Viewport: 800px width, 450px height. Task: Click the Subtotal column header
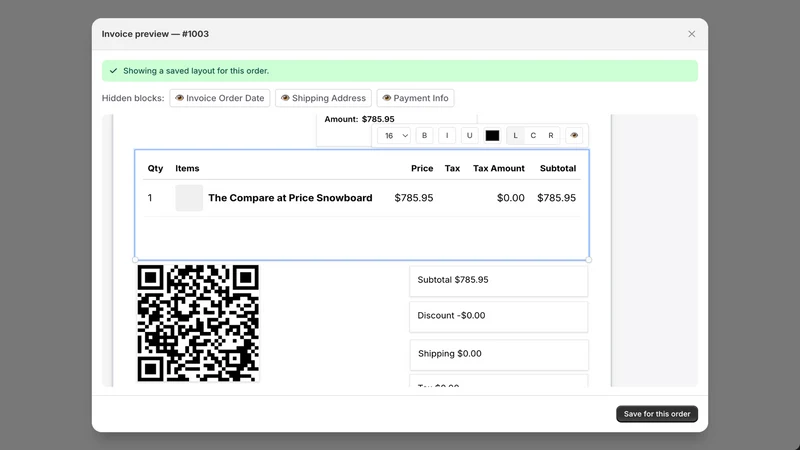[558, 168]
